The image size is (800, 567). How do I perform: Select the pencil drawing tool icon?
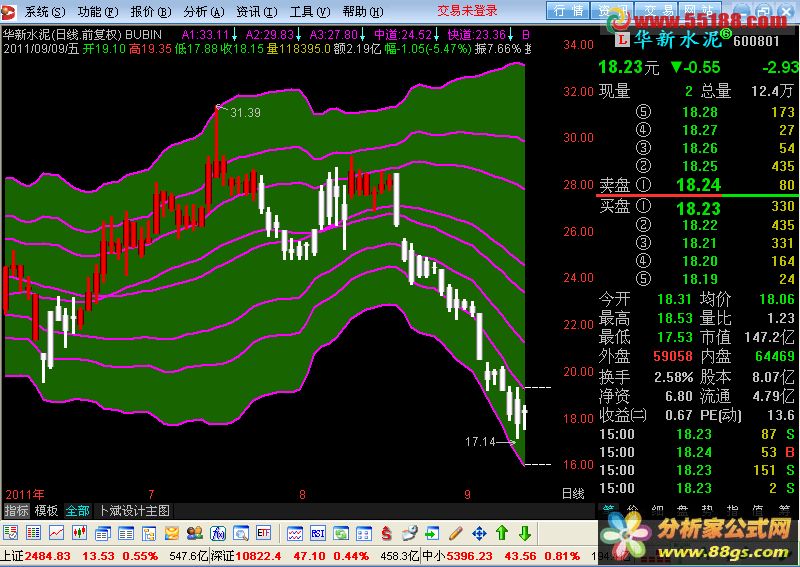click(x=456, y=533)
